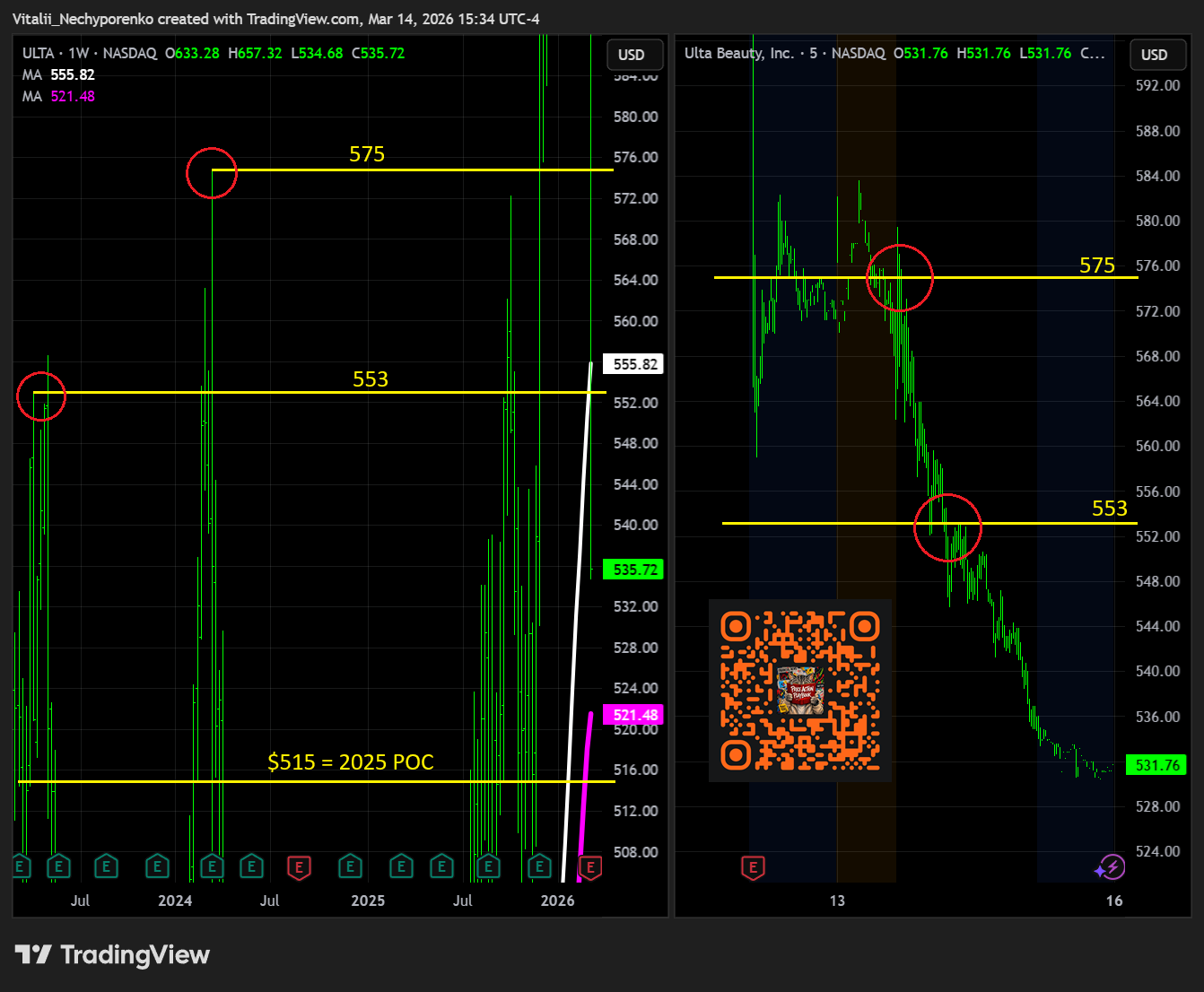Click red earnings marker nearest 2026 on weekly chart

coord(590,867)
